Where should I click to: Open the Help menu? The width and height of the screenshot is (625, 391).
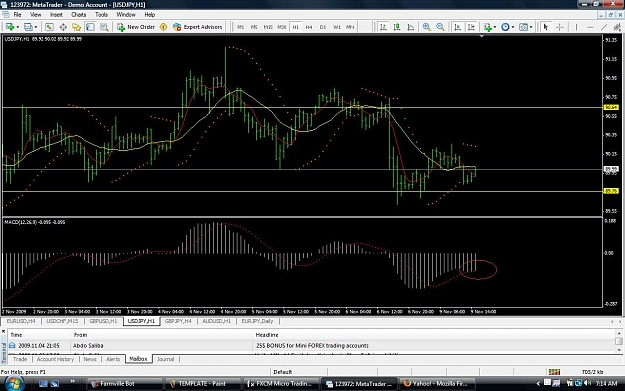point(149,15)
